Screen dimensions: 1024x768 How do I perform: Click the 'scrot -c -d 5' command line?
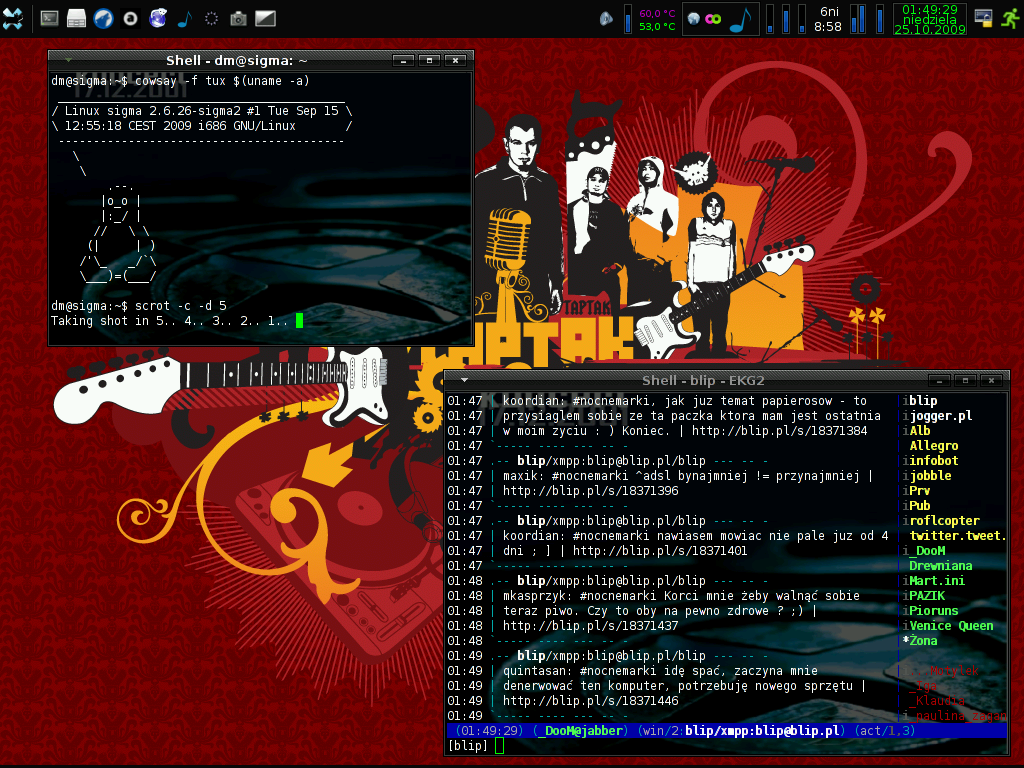pos(180,306)
